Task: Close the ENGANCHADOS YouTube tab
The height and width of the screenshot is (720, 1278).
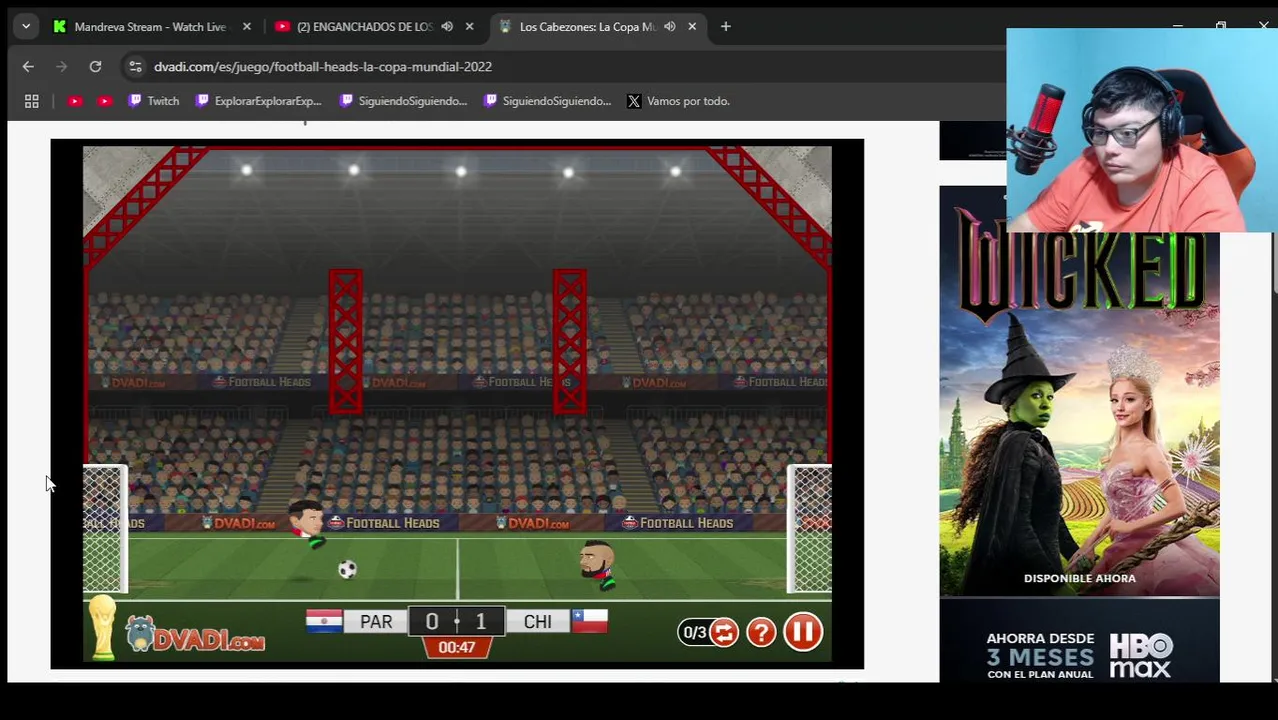Action: click(x=469, y=27)
